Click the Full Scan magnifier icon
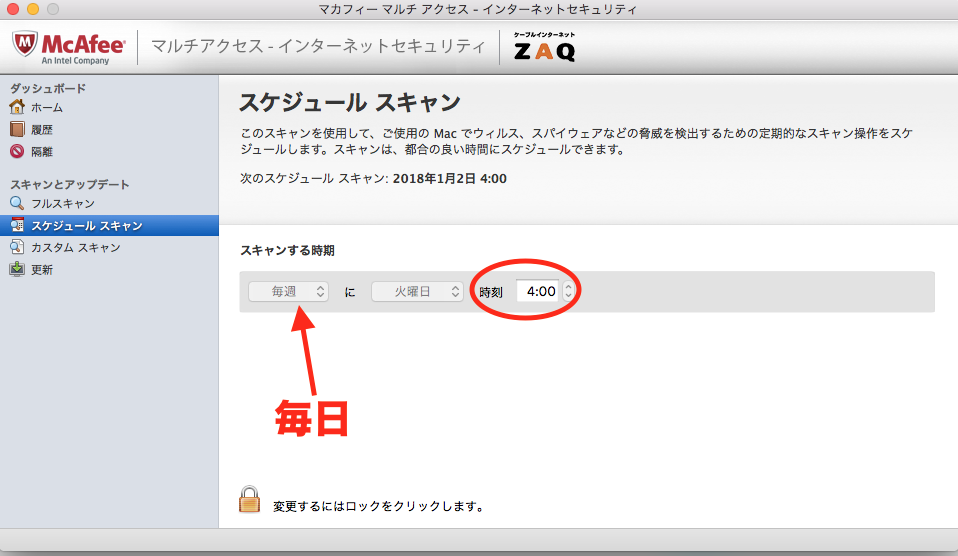The width and height of the screenshot is (958, 556). (17, 203)
